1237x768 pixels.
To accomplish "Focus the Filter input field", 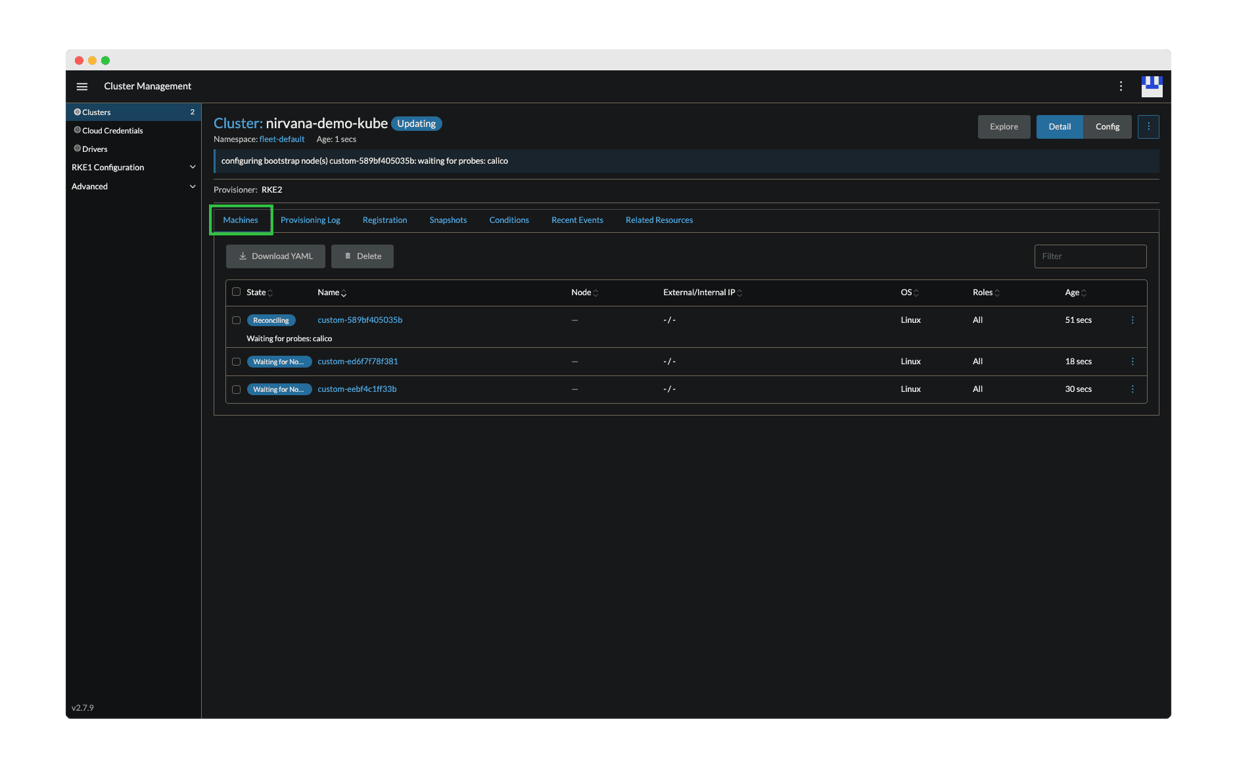I will coord(1090,257).
